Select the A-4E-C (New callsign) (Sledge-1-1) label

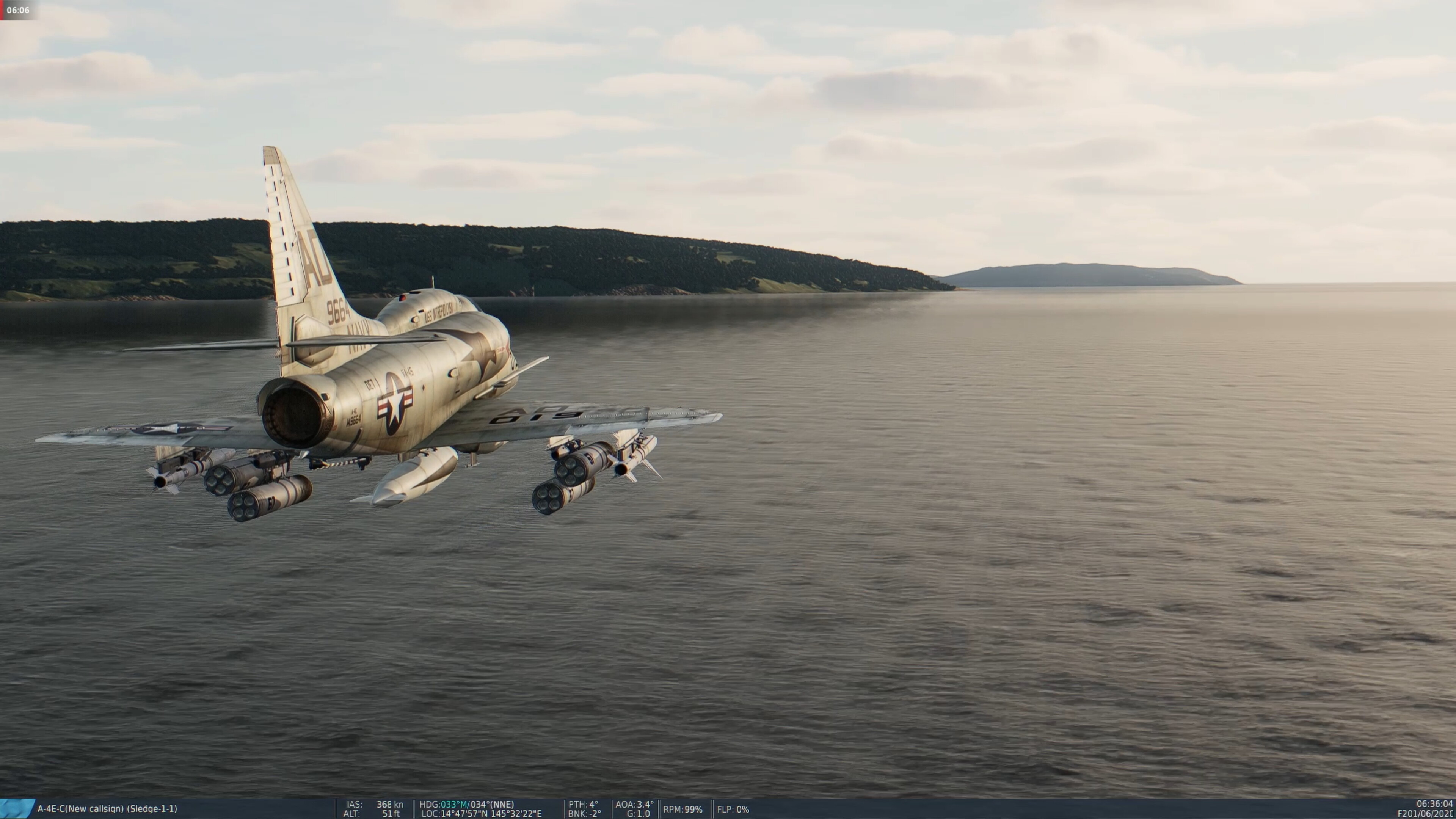(x=107, y=809)
